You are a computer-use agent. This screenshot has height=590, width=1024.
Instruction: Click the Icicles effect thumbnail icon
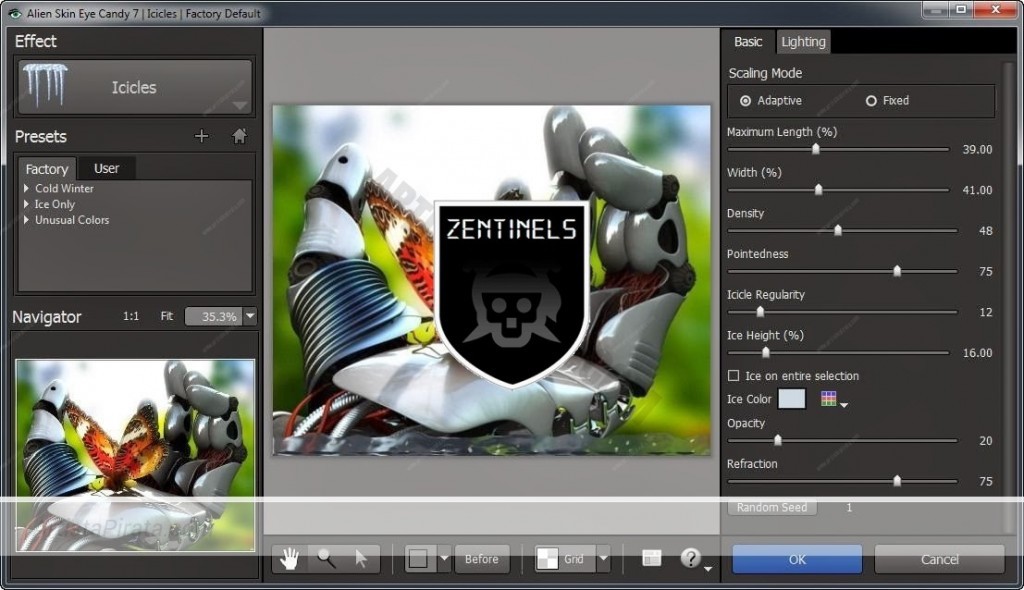click(45, 85)
